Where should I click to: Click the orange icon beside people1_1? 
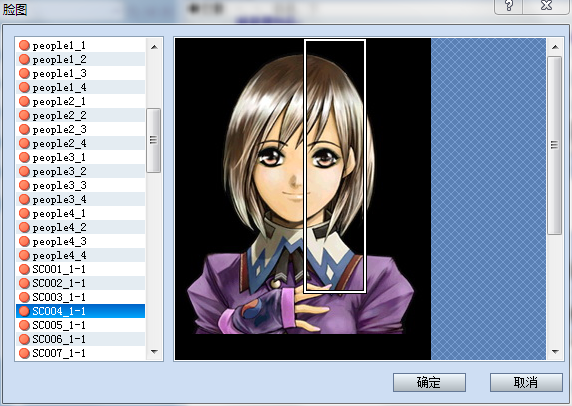coord(24,45)
